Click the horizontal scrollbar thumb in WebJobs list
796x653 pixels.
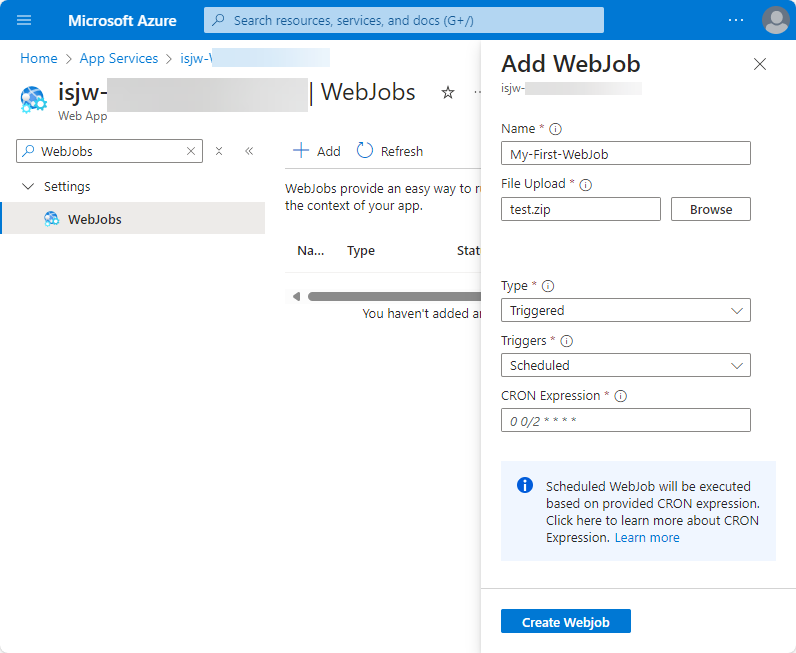pos(394,297)
